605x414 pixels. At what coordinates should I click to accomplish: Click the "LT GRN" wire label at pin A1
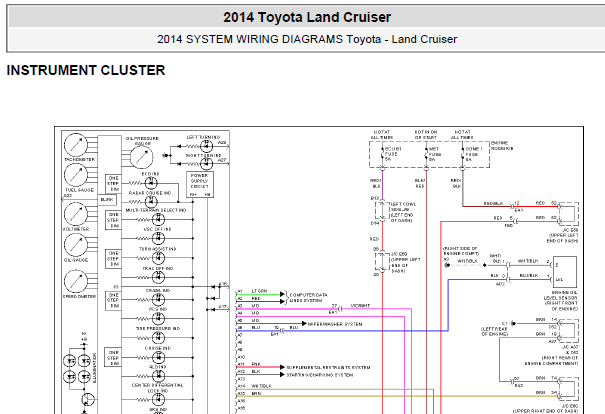click(x=259, y=291)
